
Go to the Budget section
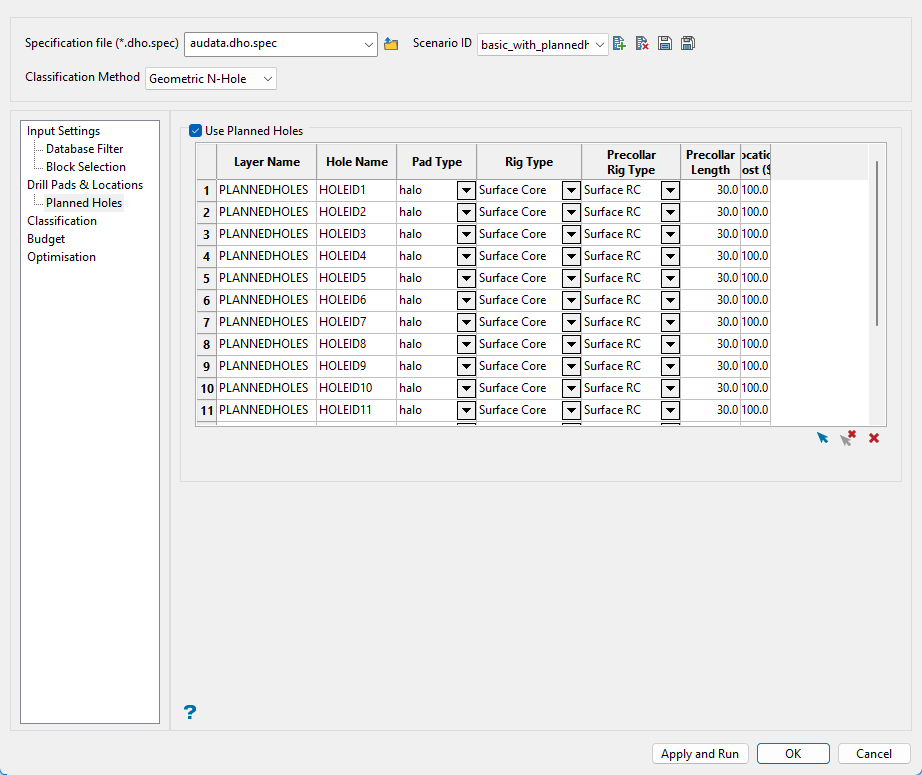pyautogui.click(x=46, y=239)
